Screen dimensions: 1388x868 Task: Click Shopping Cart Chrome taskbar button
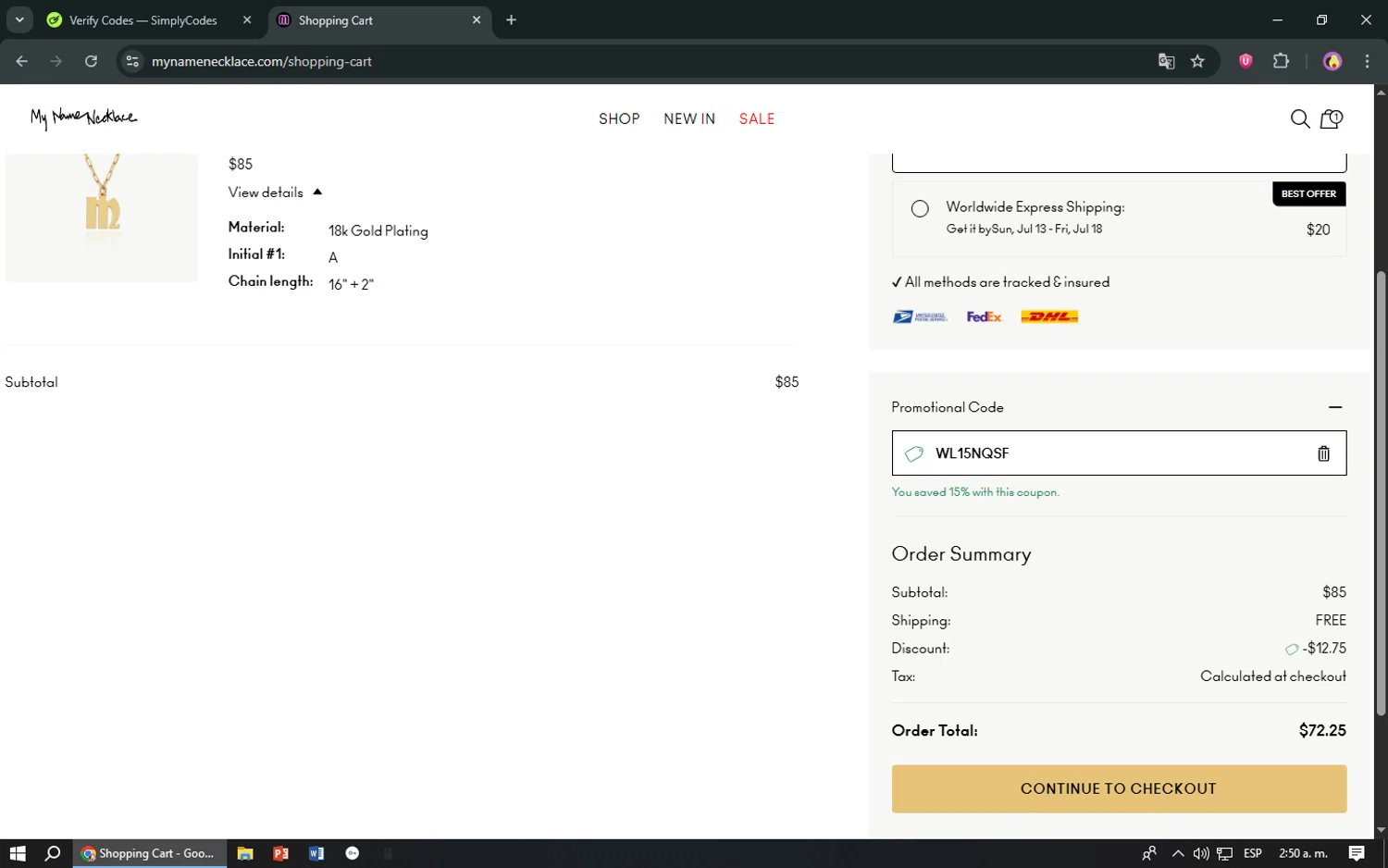149,853
